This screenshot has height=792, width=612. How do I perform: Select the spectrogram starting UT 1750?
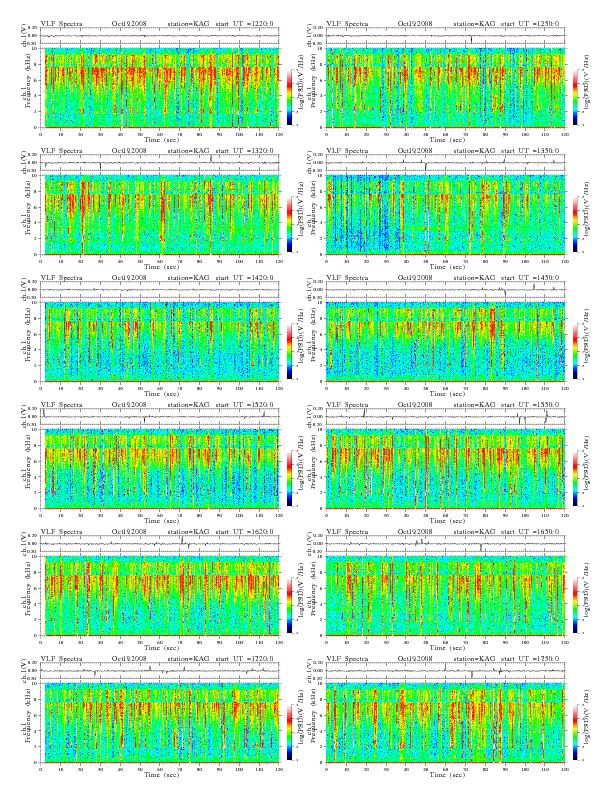click(445, 723)
